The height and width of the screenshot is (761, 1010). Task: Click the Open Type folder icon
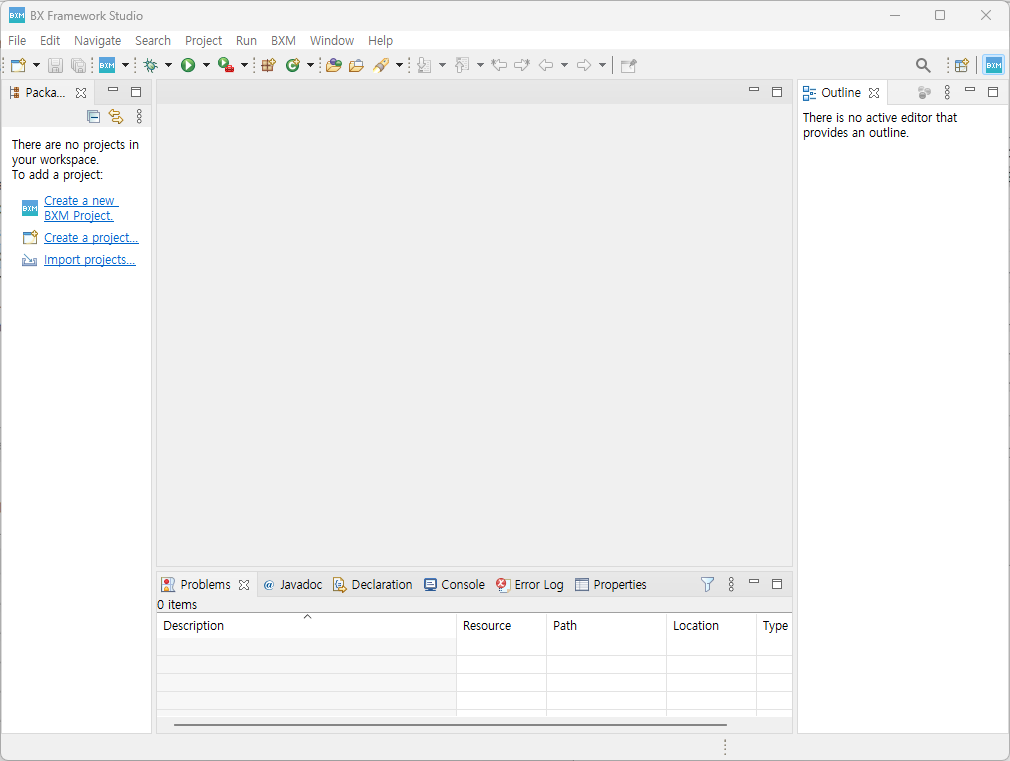click(x=334, y=65)
